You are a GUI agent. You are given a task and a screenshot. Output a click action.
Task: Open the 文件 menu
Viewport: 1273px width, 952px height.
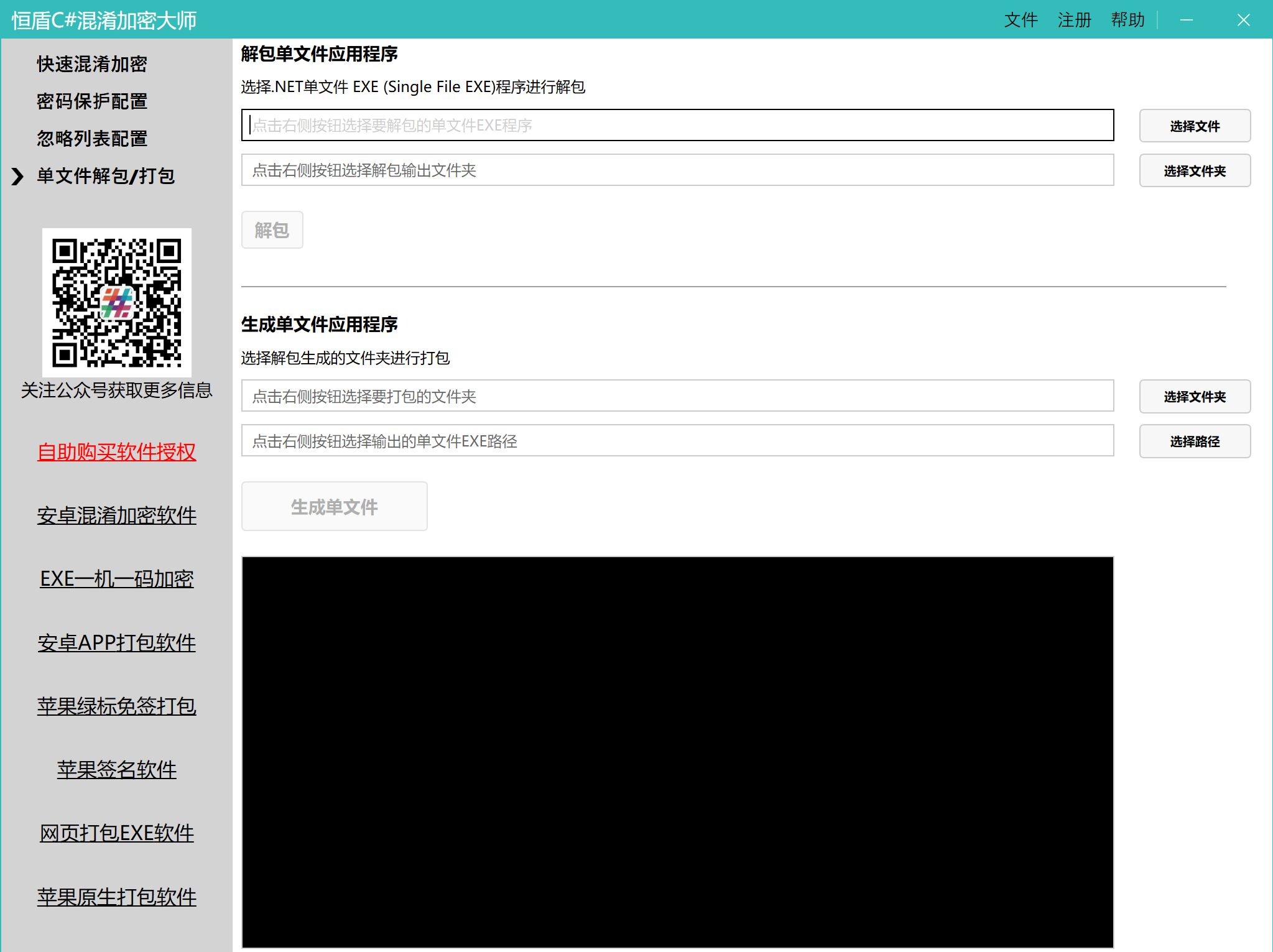(1021, 19)
